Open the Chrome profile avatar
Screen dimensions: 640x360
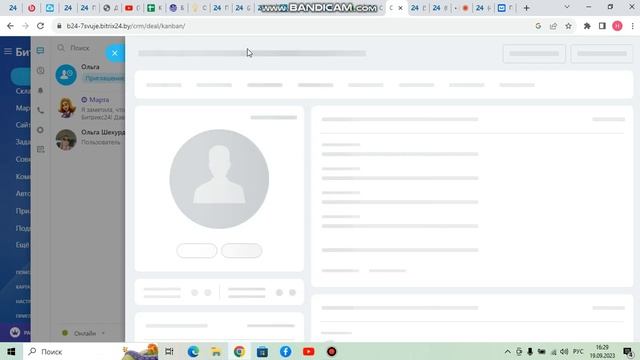(x=617, y=26)
